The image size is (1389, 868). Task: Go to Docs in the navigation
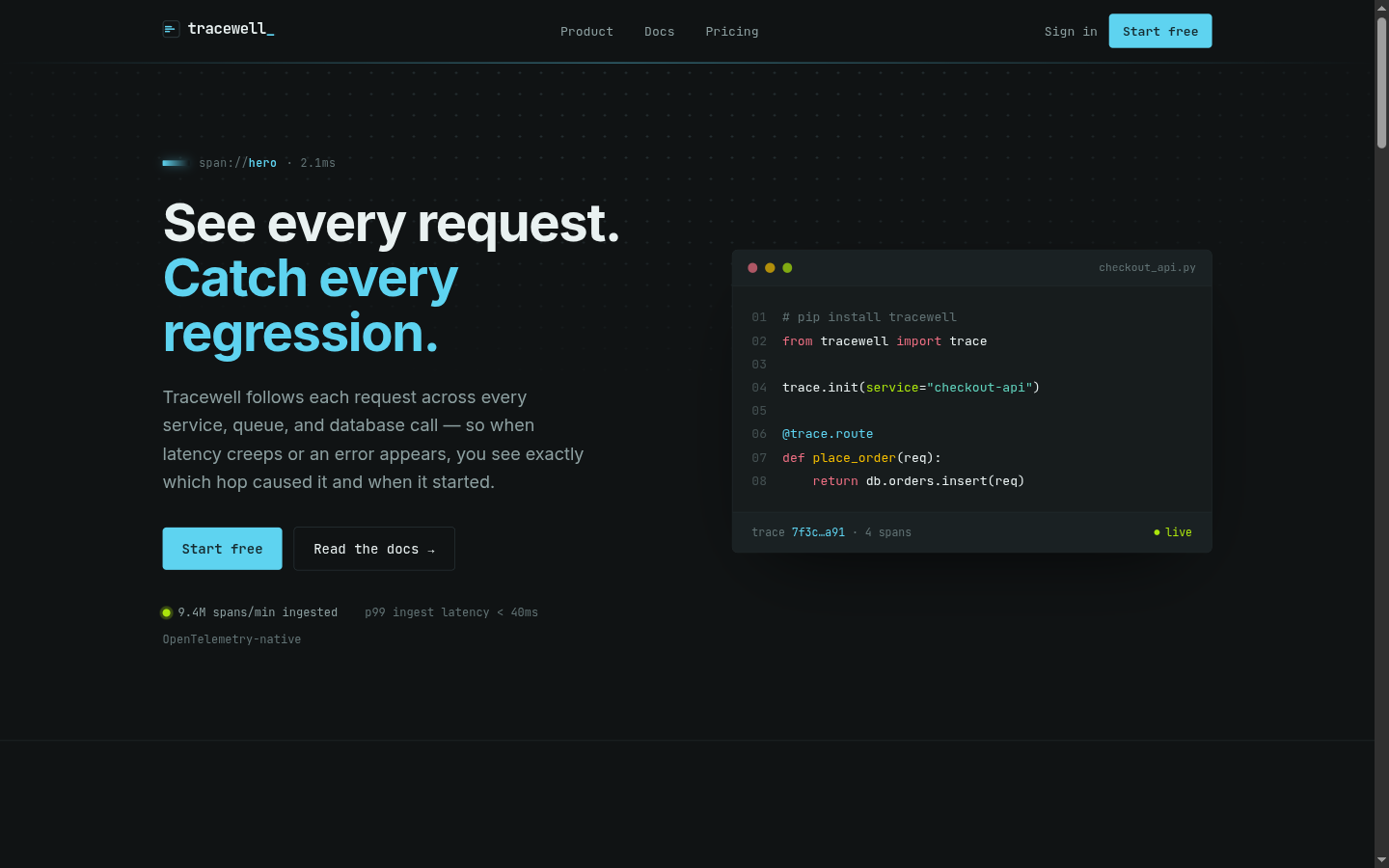pos(660,32)
